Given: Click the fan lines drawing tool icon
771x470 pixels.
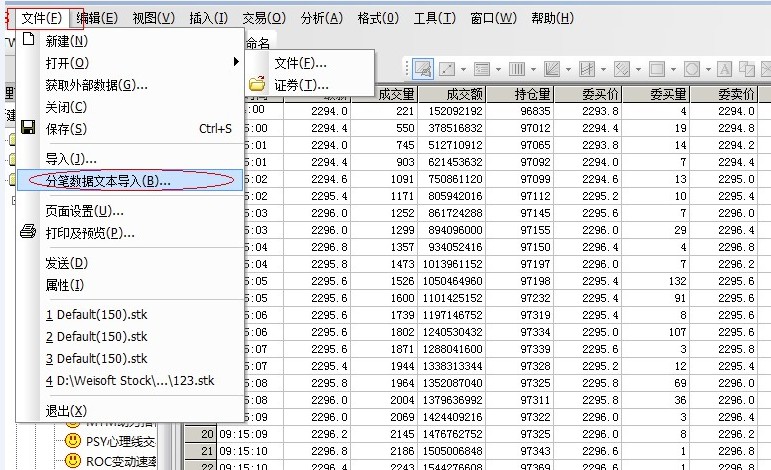Looking at the screenshot, I should coord(551,69).
